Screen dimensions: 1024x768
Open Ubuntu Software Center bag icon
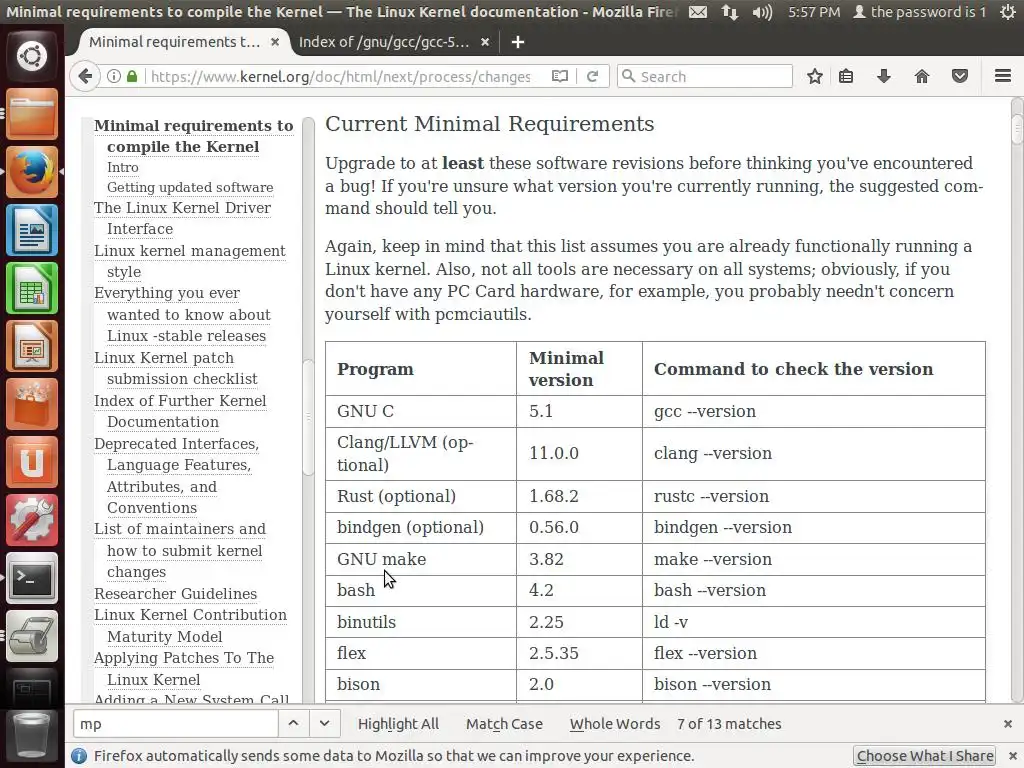pyautogui.click(x=32, y=404)
